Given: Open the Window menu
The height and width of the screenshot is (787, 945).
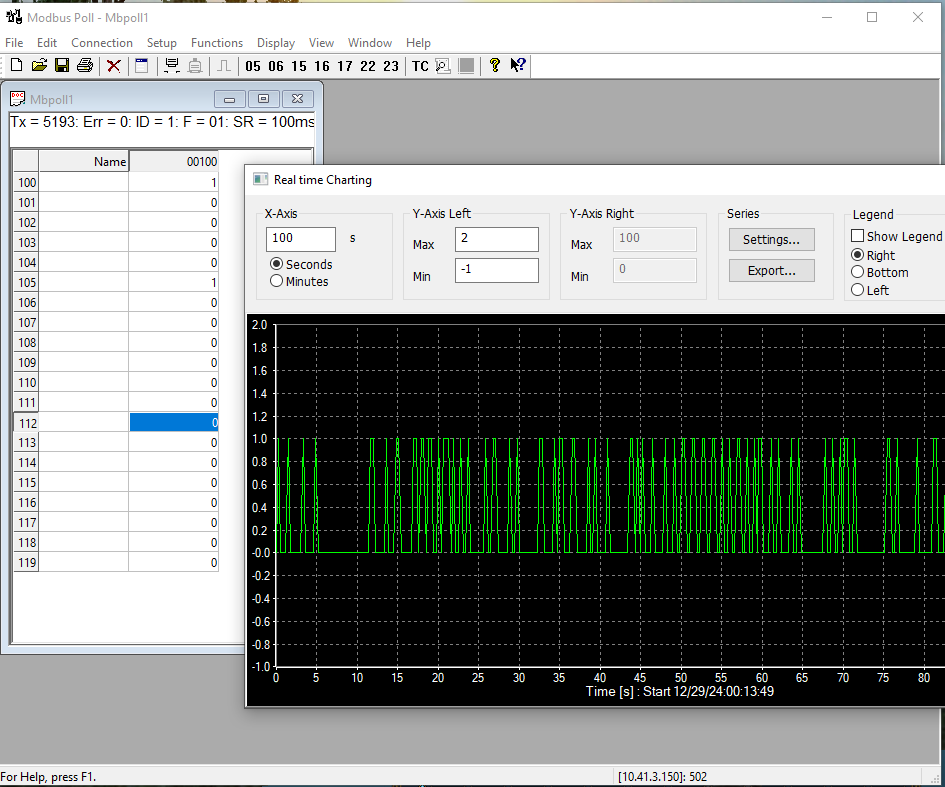Looking at the screenshot, I should (x=369, y=43).
